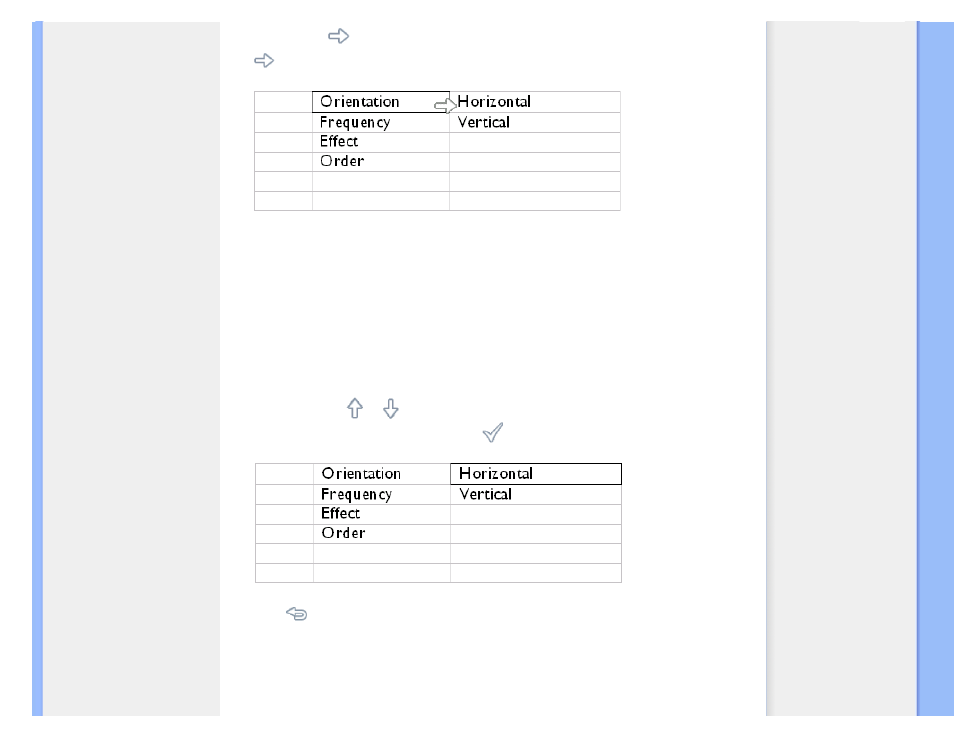Click the up arrow icon
The image size is (954, 738).
(355, 408)
